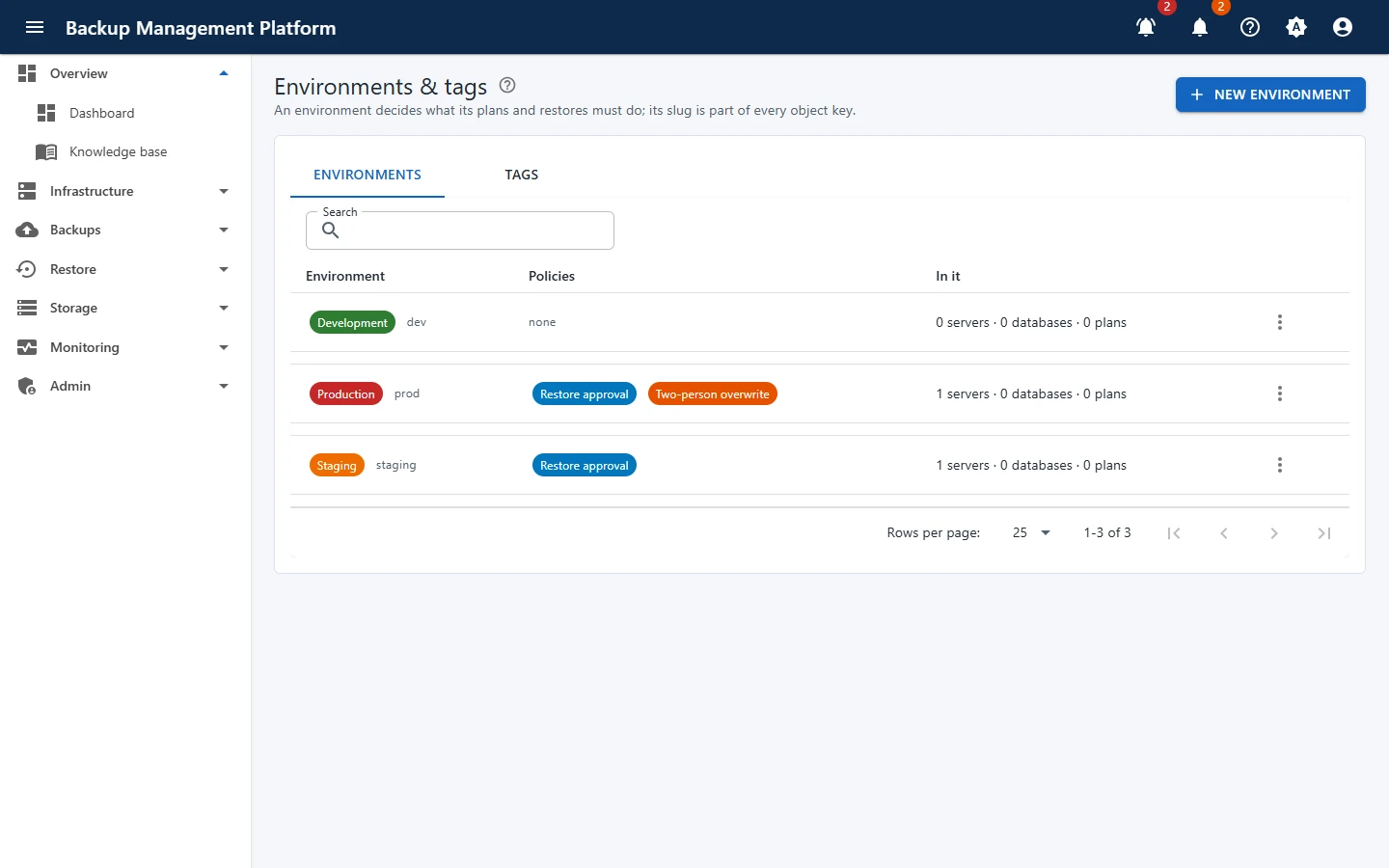The image size is (1389, 868).
Task: Click the Storage icon in sidebar
Action: 27,308
